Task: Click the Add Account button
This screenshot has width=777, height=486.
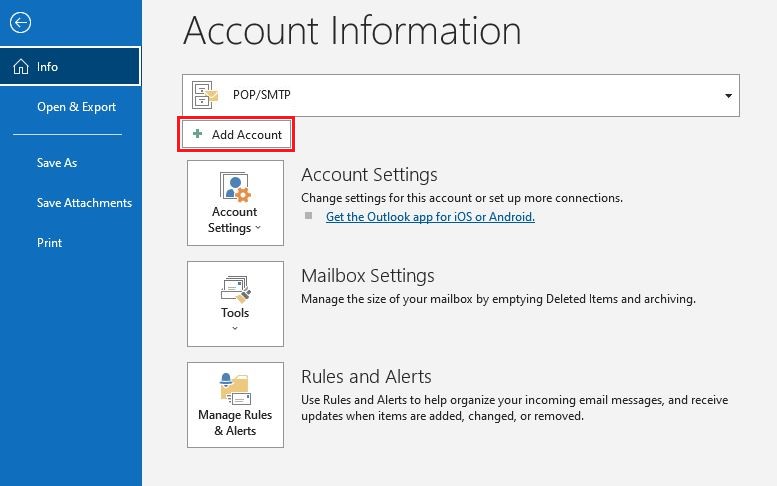Action: [x=236, y=134]
